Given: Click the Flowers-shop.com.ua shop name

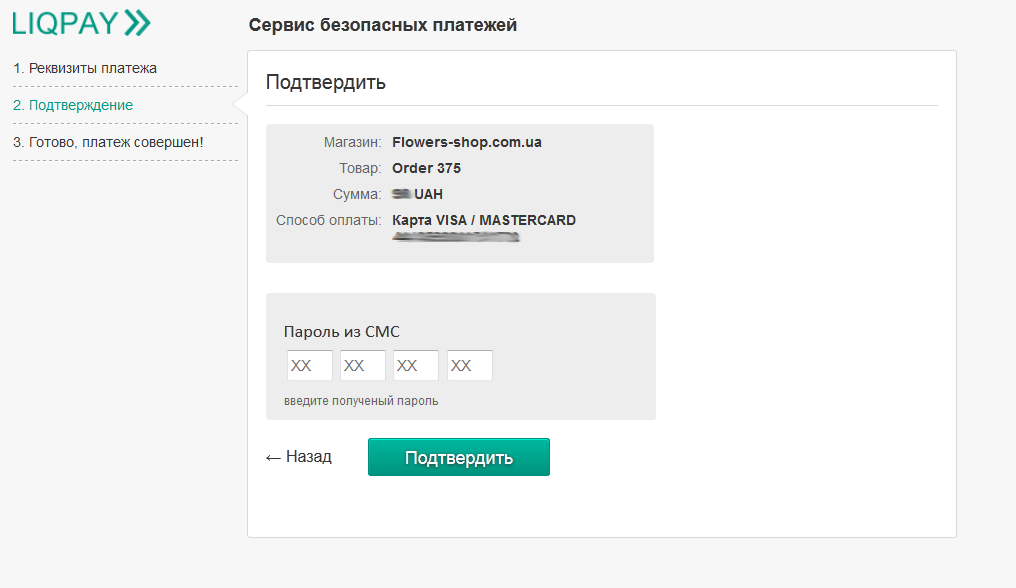Looking at the screenshot, I should coord(466,142).
